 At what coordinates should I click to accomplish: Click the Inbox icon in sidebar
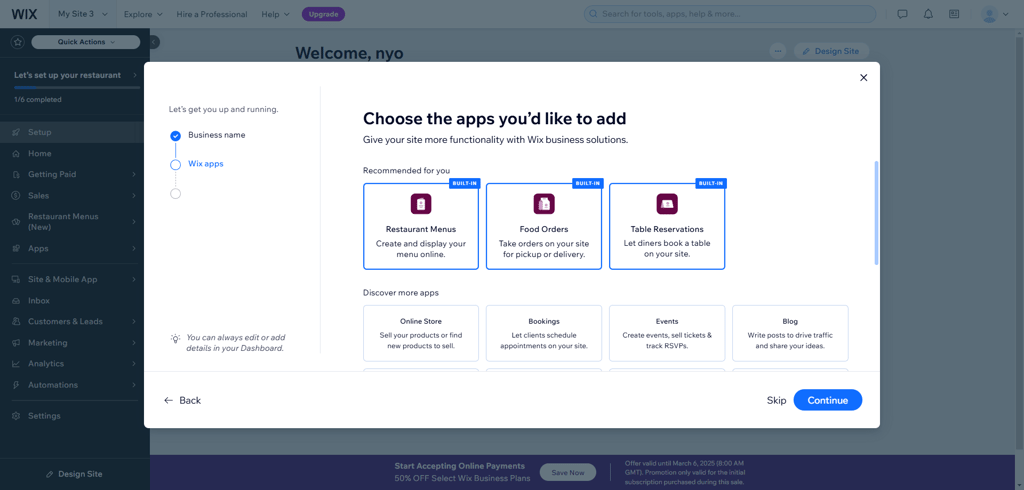pyautogui.click(x=16, y=301)
